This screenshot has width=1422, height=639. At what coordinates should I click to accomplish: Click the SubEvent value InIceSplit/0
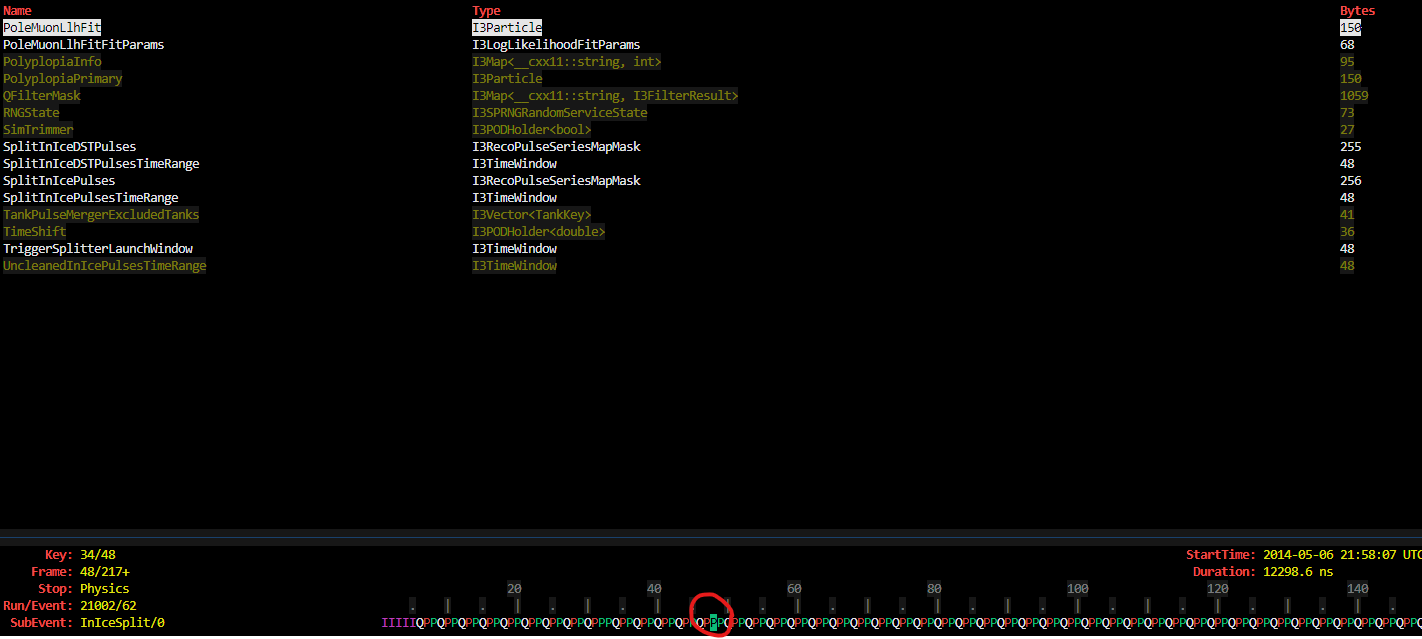pos(122,622)
